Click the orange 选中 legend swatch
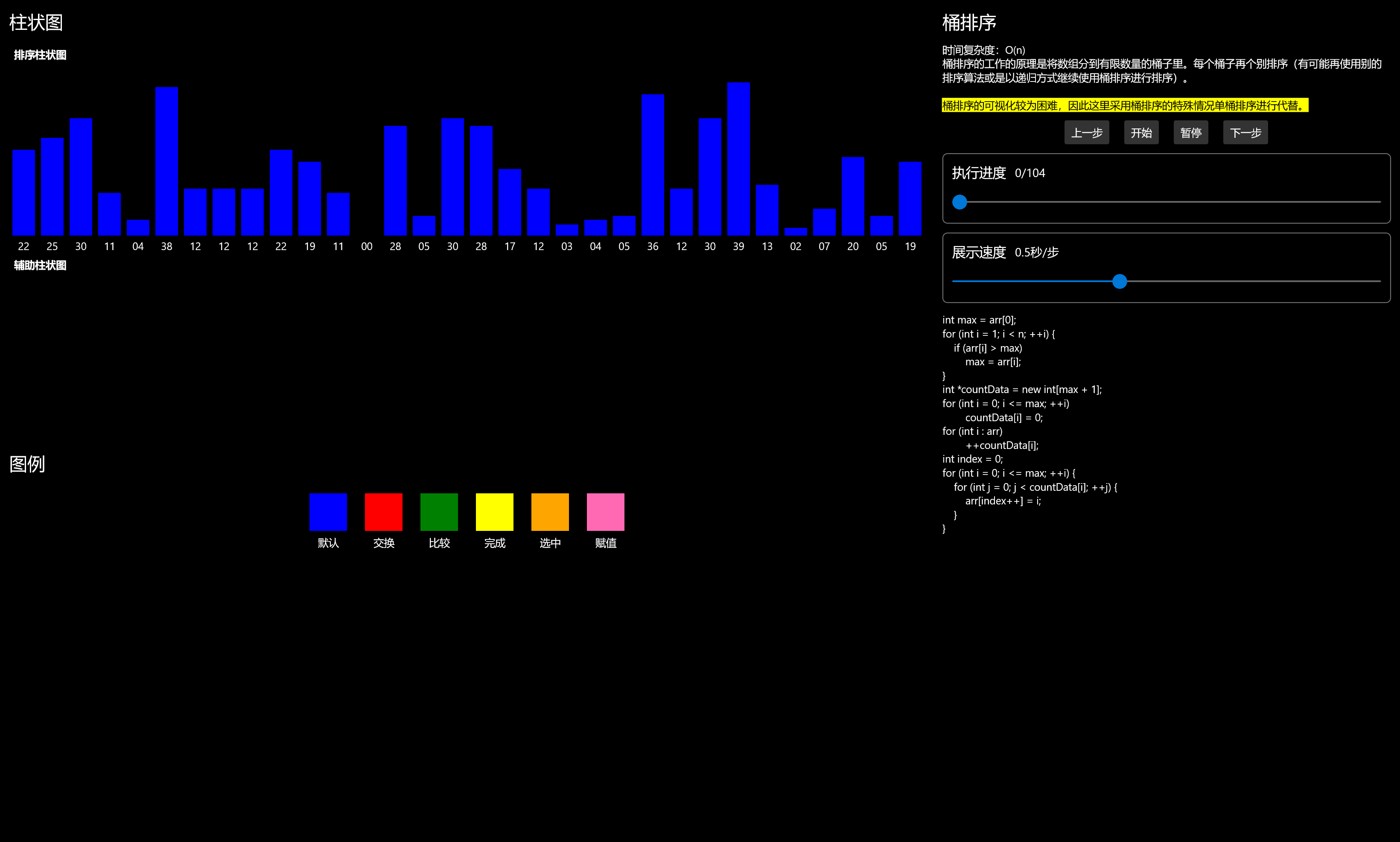Viewport: 1400px width, 842px height. point(550,512)
